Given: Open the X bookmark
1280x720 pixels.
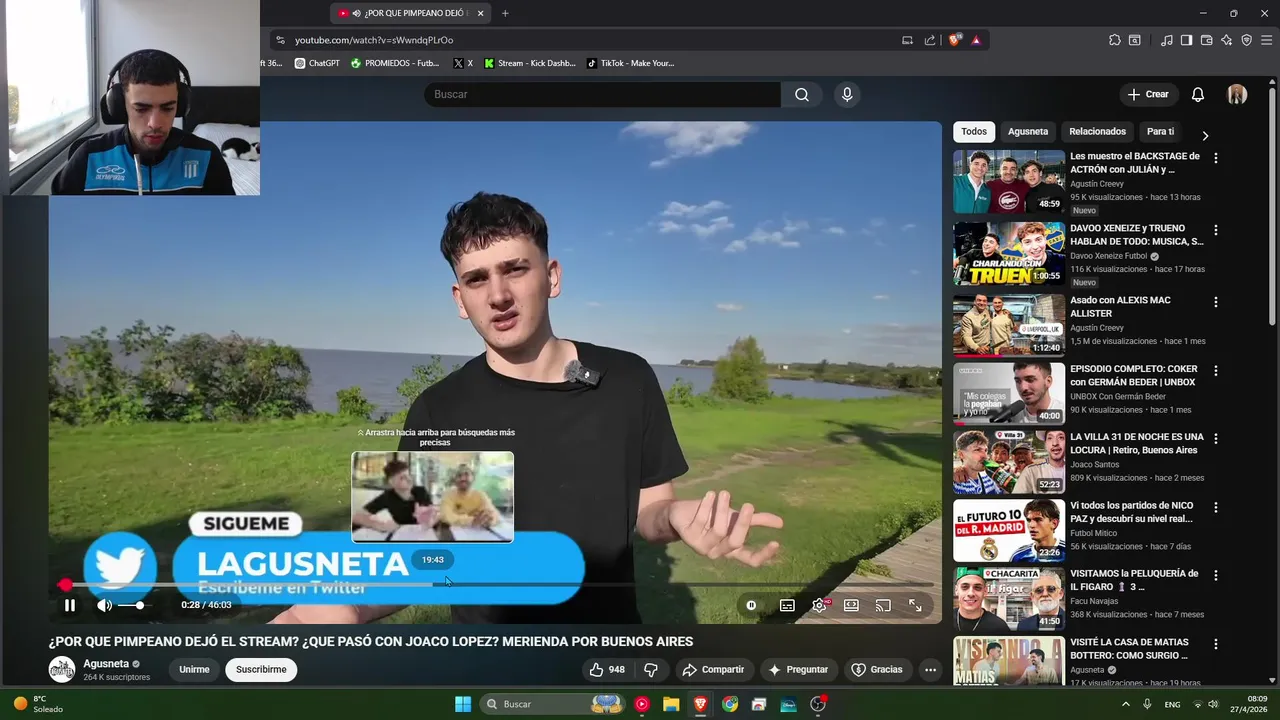Looking at the screenshot, I should coord(463,63).
